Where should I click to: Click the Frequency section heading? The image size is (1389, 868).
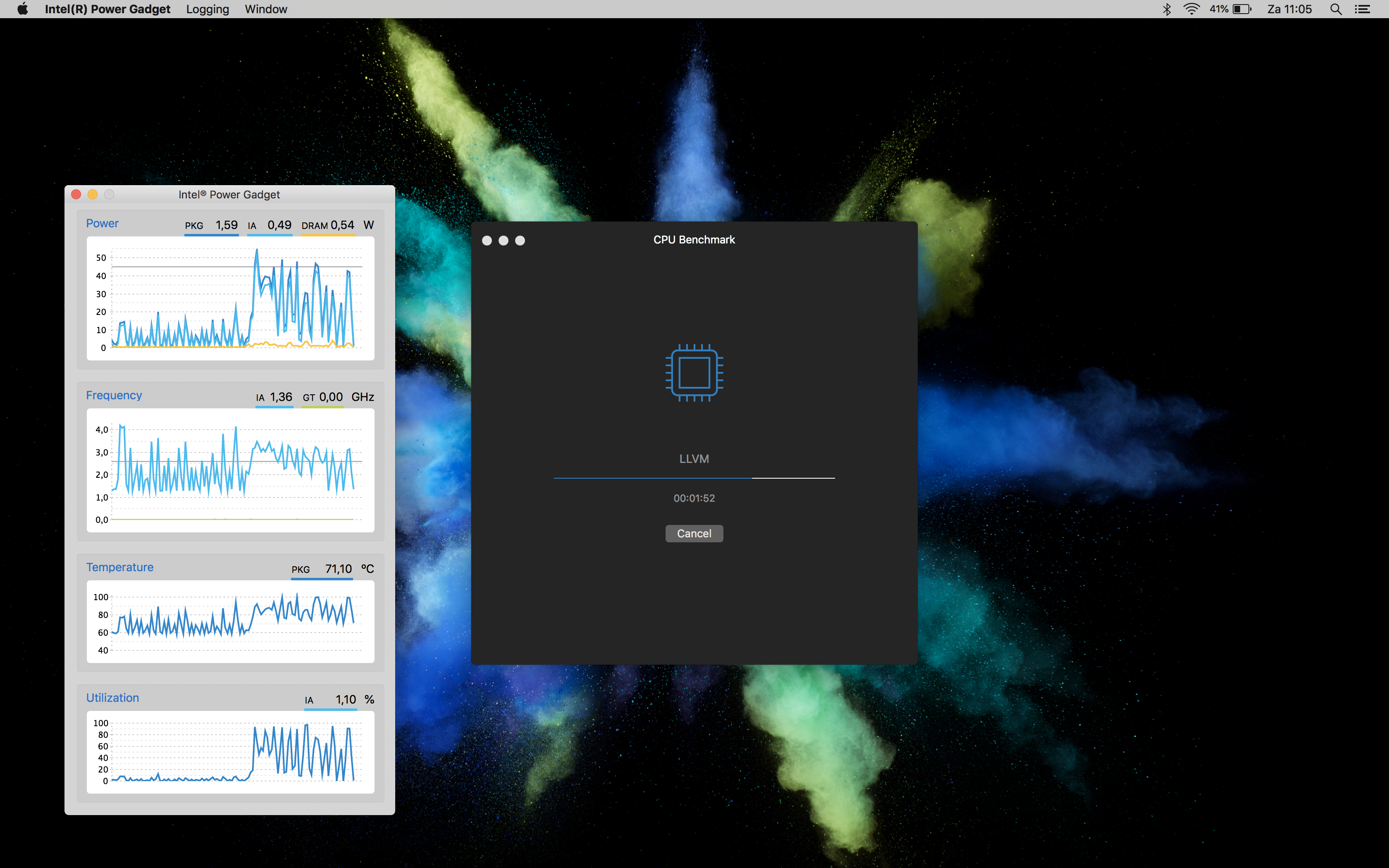click(114, 396)
